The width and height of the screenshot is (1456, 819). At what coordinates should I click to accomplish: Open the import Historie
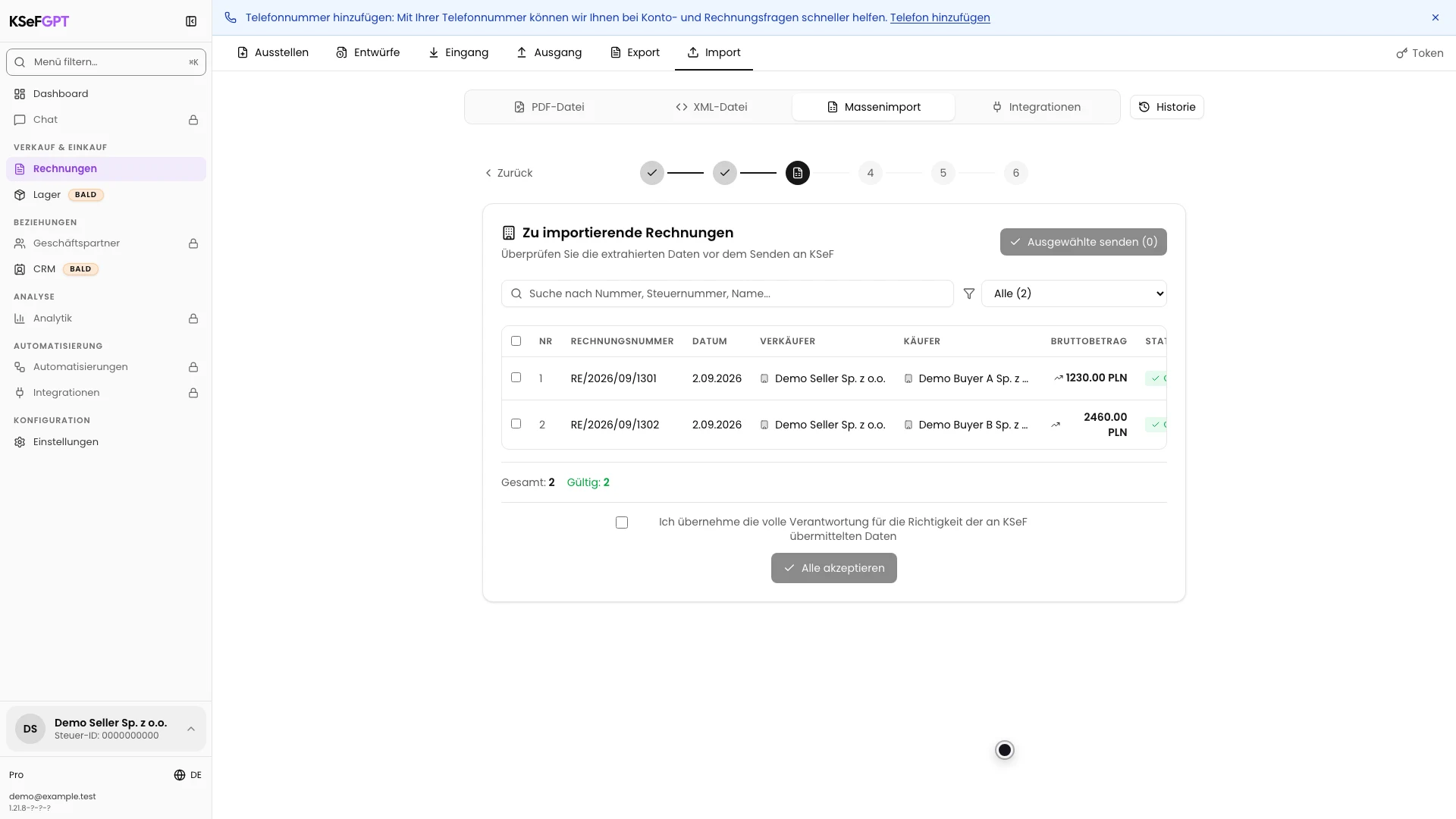(x=1166, y=107)
